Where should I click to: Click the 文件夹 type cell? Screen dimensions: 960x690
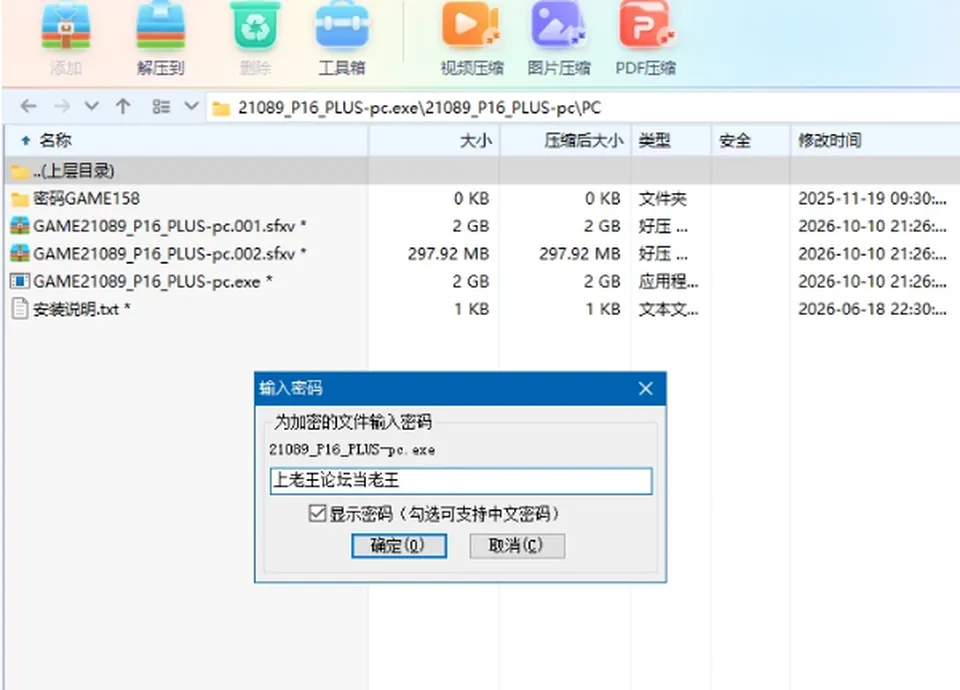662,198
